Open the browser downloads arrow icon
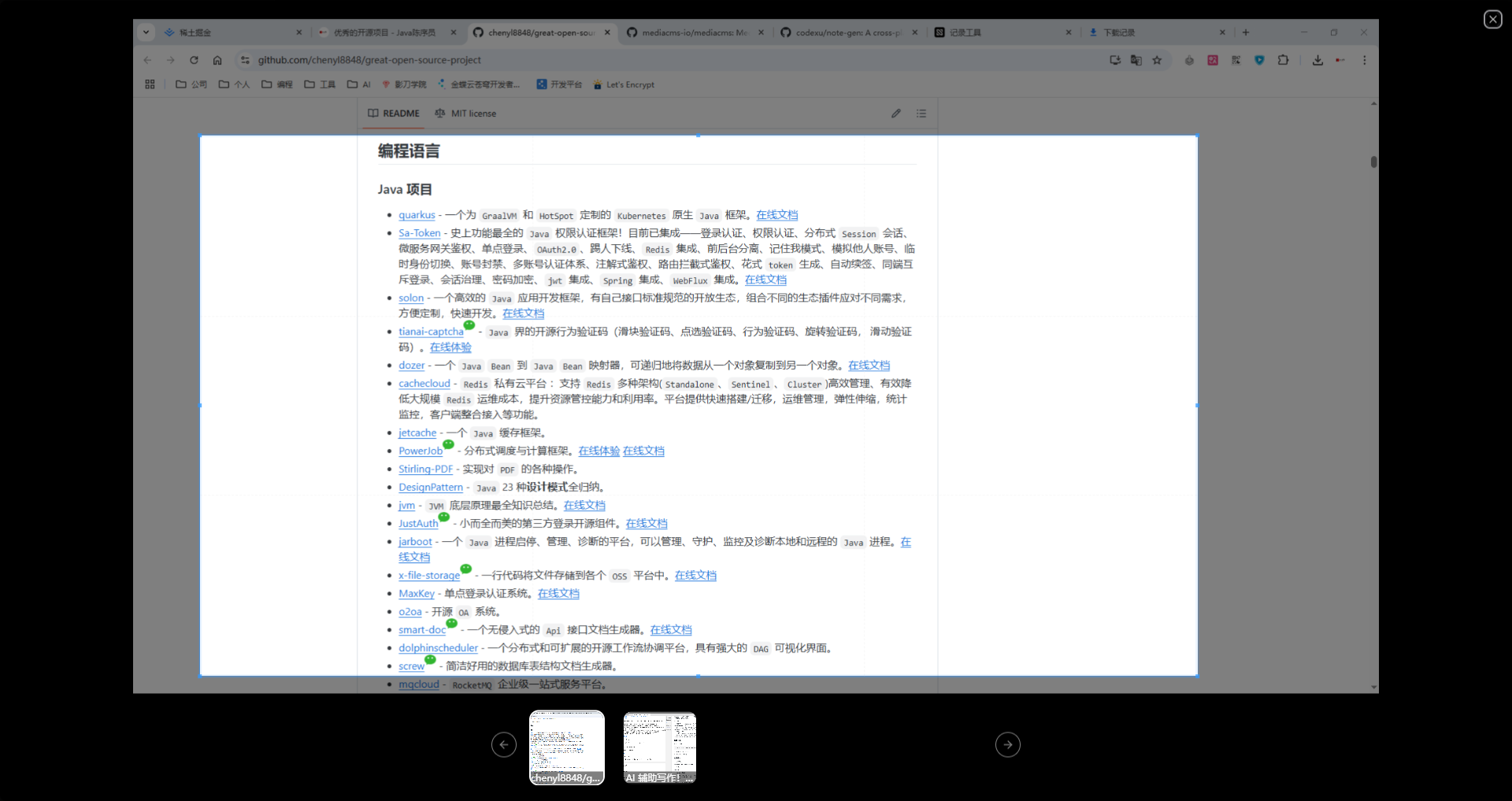 click(x=1317, y=60)
